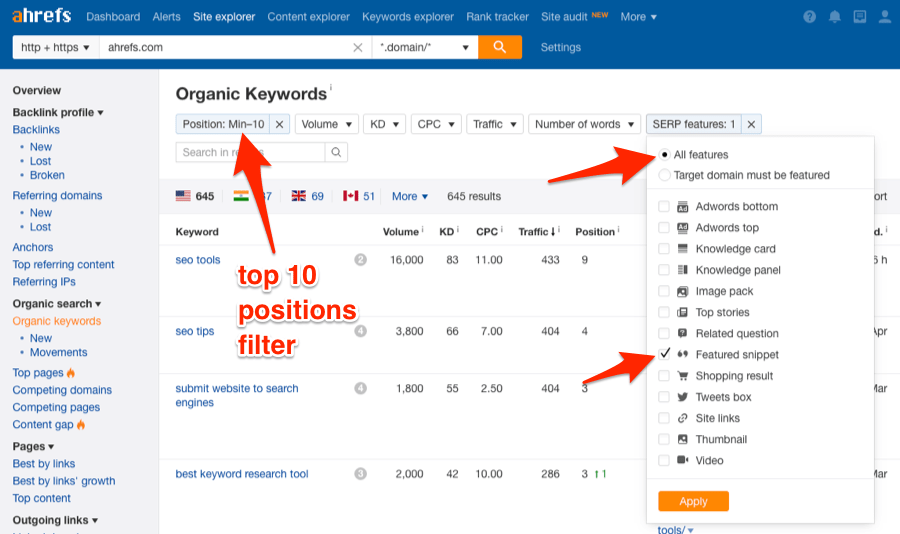Check the Adwords bottom checkbox

click(x=664, y=206)
